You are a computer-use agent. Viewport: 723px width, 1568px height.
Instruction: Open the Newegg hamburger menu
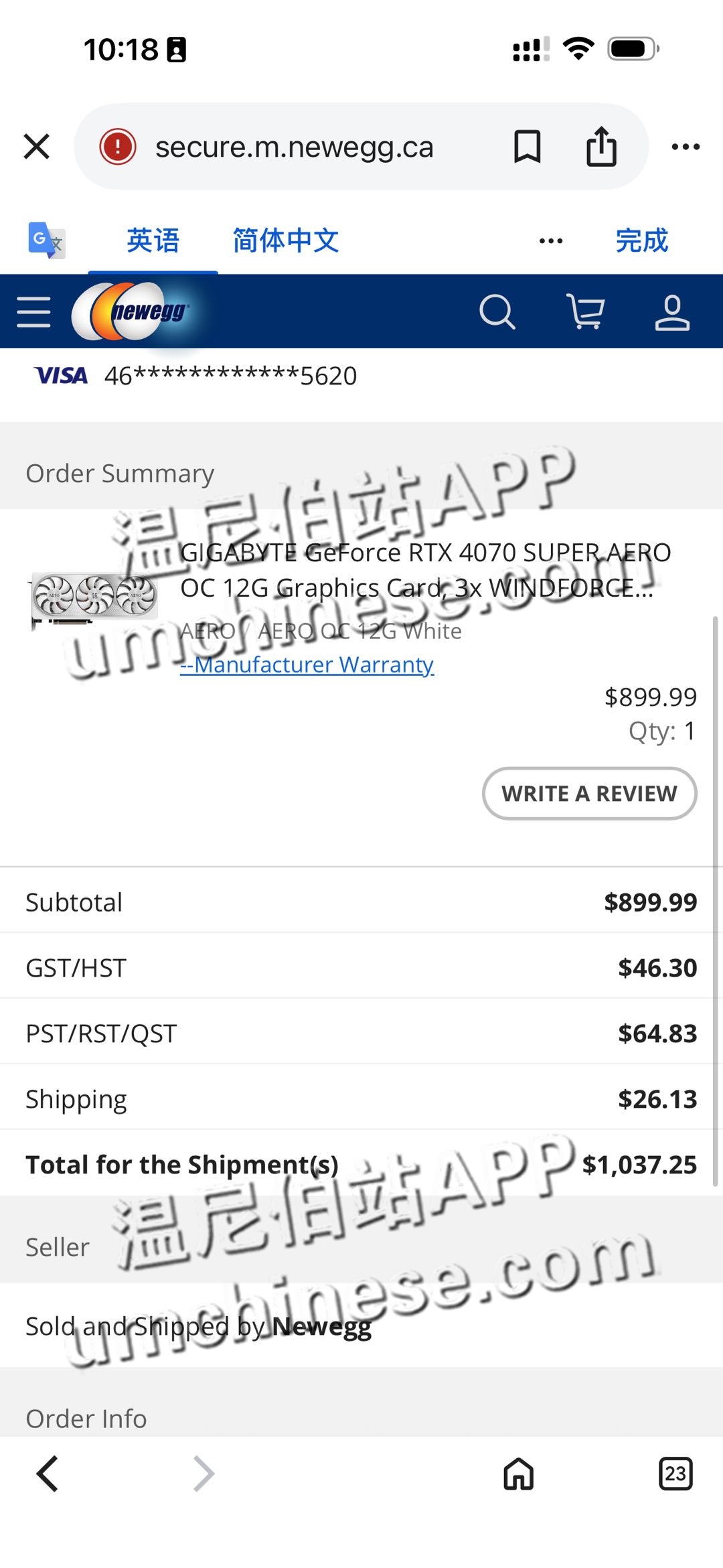[x=33, y=312]
